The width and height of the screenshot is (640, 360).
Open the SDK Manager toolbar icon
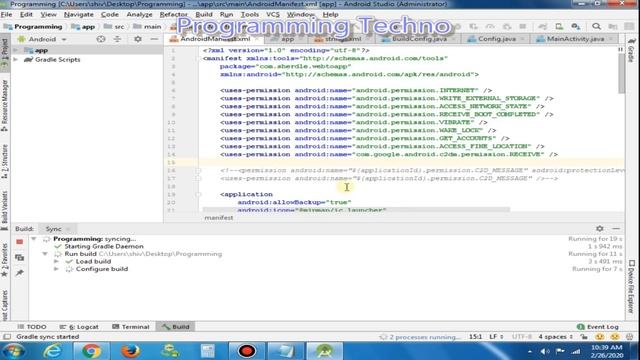click(x=576, y=27)
